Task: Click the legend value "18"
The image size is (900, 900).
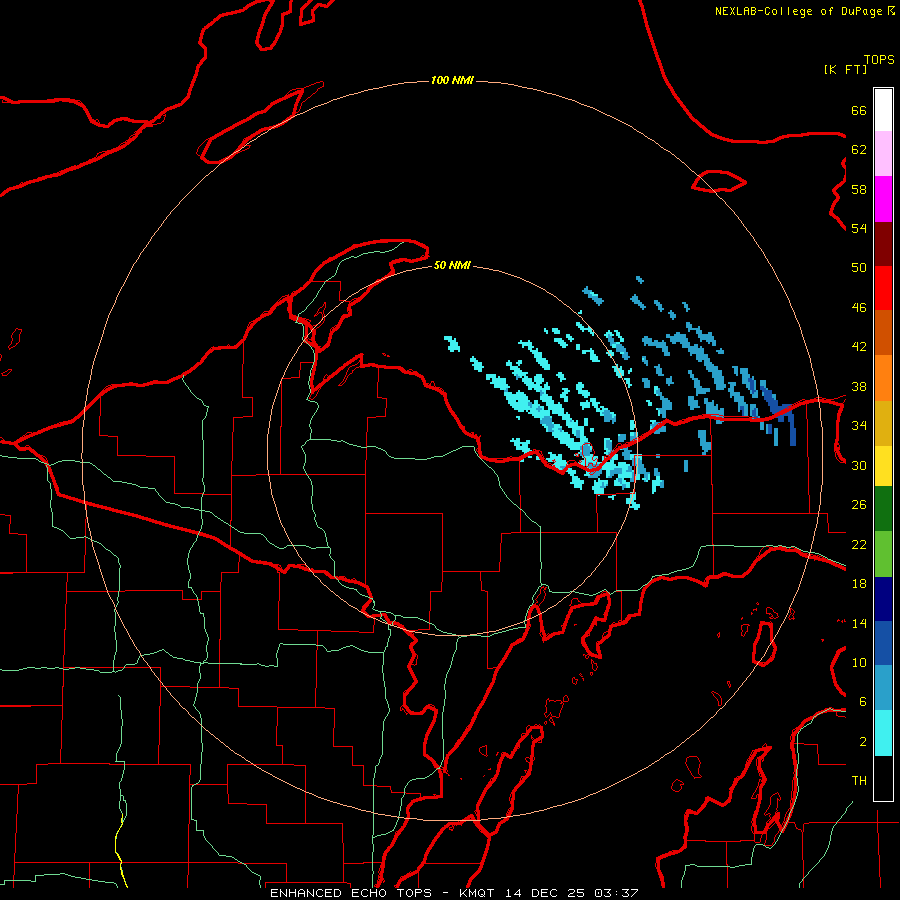Action: (x=859, y=584)
